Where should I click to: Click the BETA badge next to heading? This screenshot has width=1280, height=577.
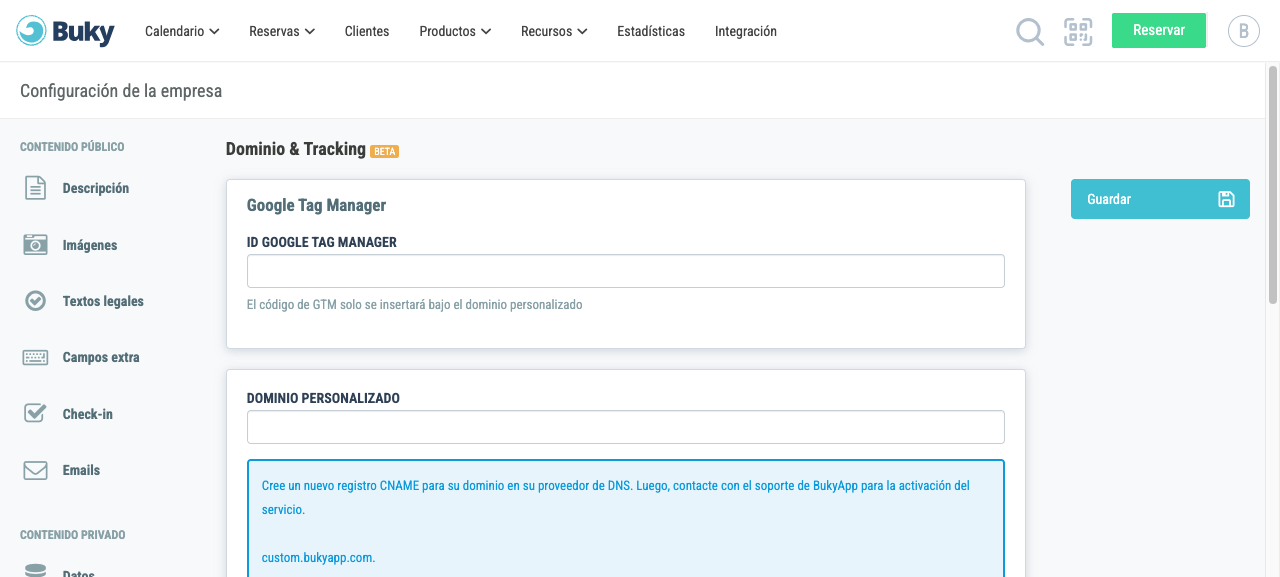(x=385, y=152)
